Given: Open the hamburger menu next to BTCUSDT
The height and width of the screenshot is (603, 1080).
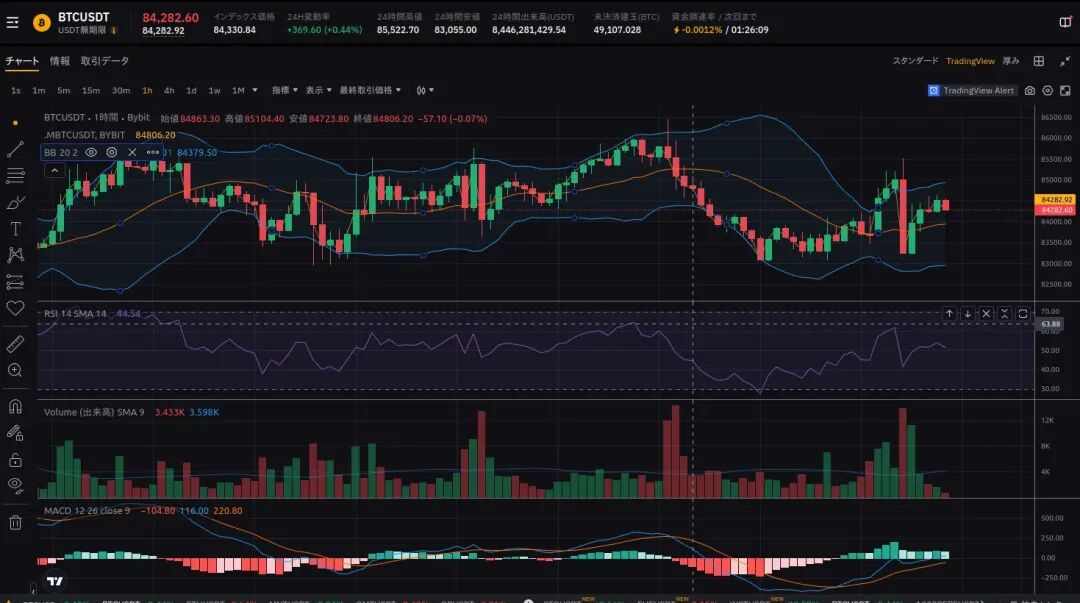Looking at the screenshot, I should tap(12, 23).
